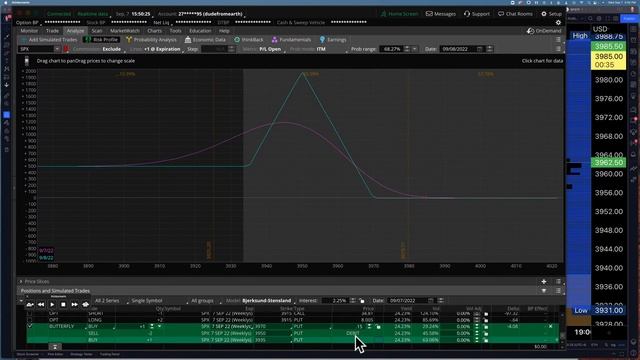Adjust Prob range 68.27% stepper
The height and width of the screenshot is (360, 640).
[x=407, y=49]
